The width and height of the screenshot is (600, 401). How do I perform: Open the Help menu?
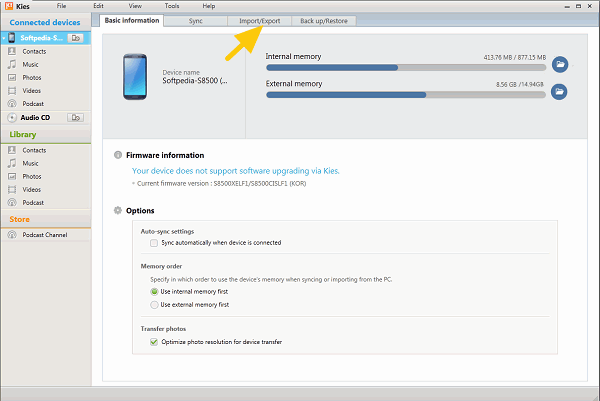click(x=209, y=6)
